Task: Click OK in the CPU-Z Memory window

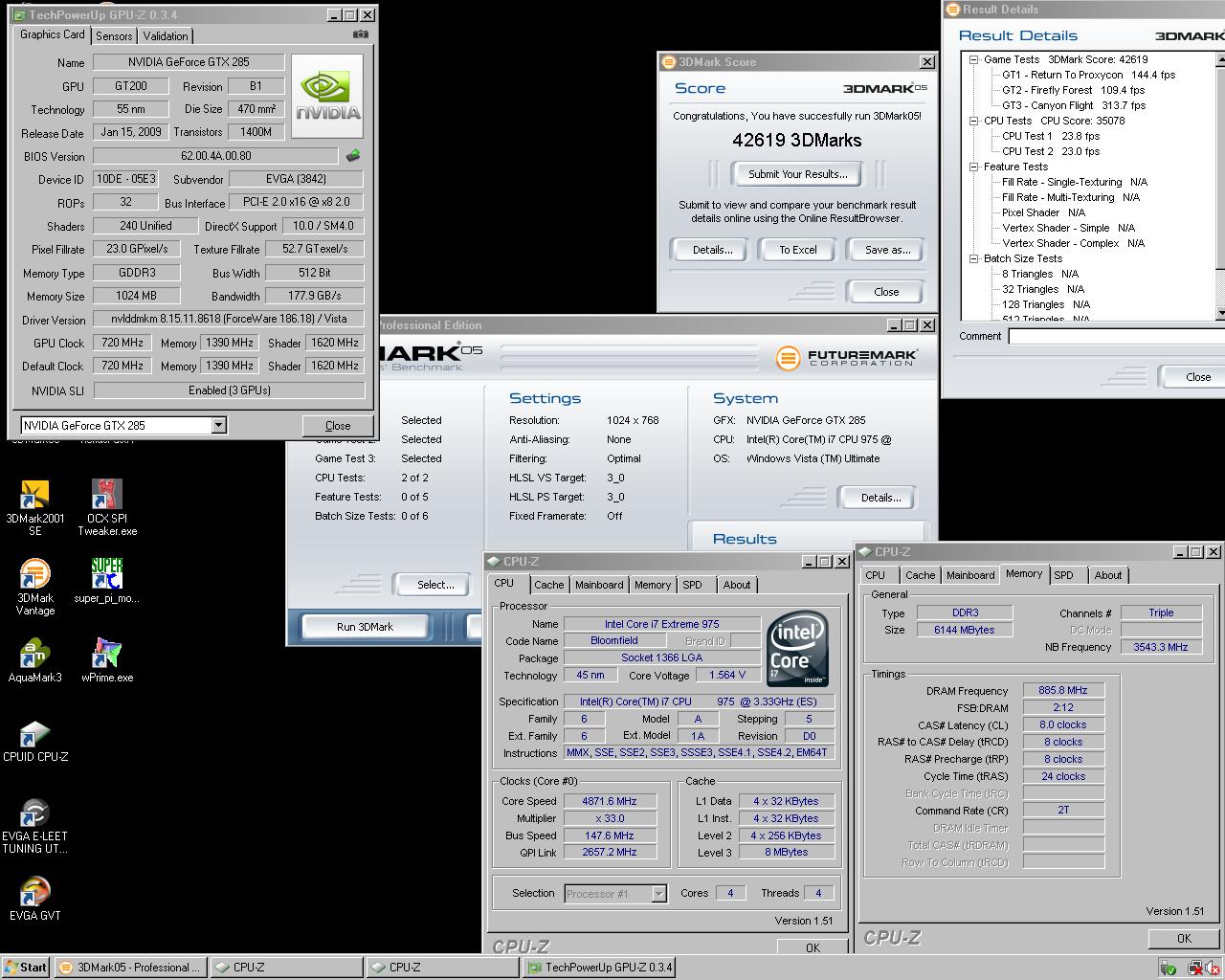Action: pos(1184,939)
